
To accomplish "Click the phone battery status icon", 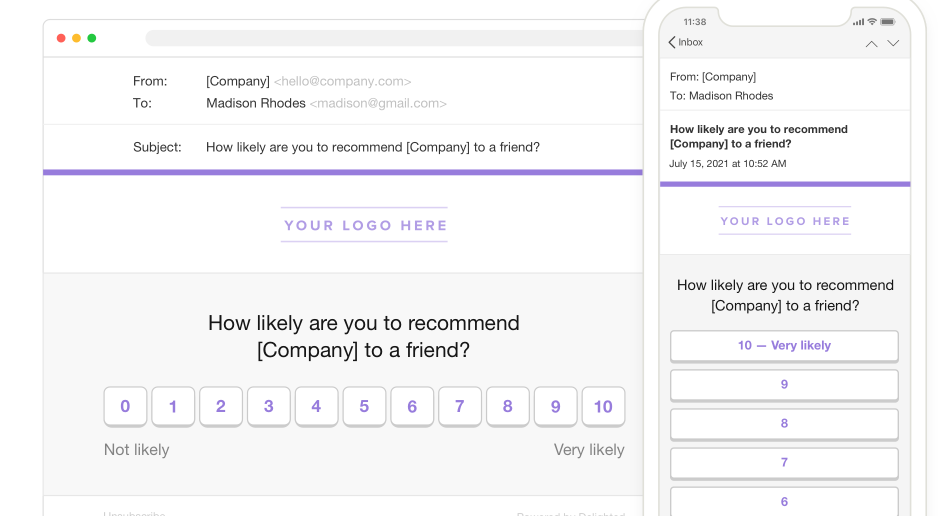I will (889, 22).
